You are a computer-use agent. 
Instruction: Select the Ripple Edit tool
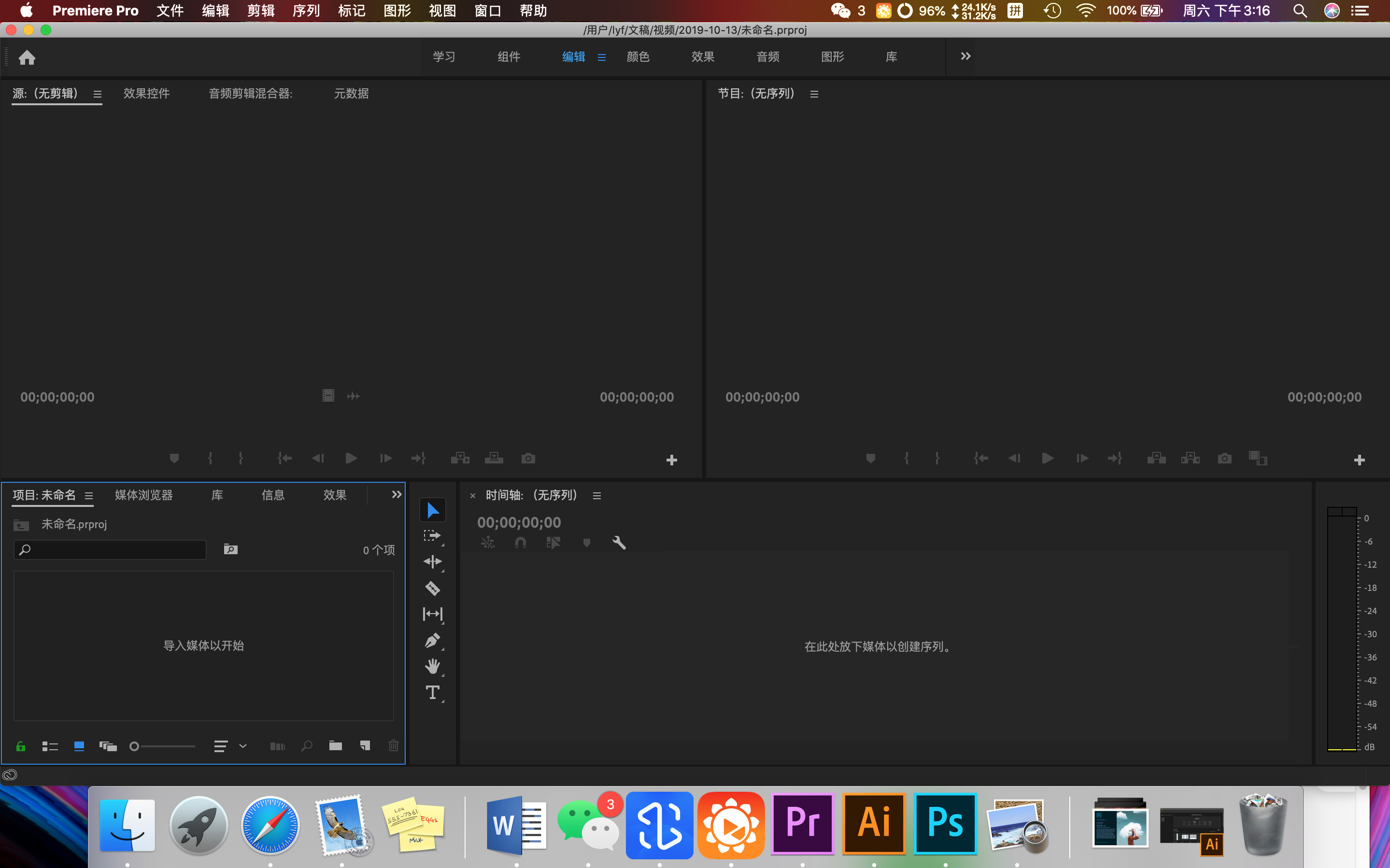click(x=432, y=561)
